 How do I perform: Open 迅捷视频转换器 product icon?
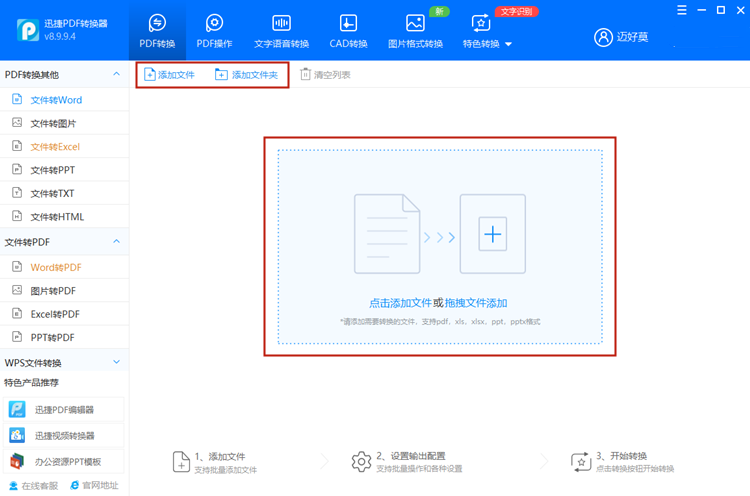[17, 435]
